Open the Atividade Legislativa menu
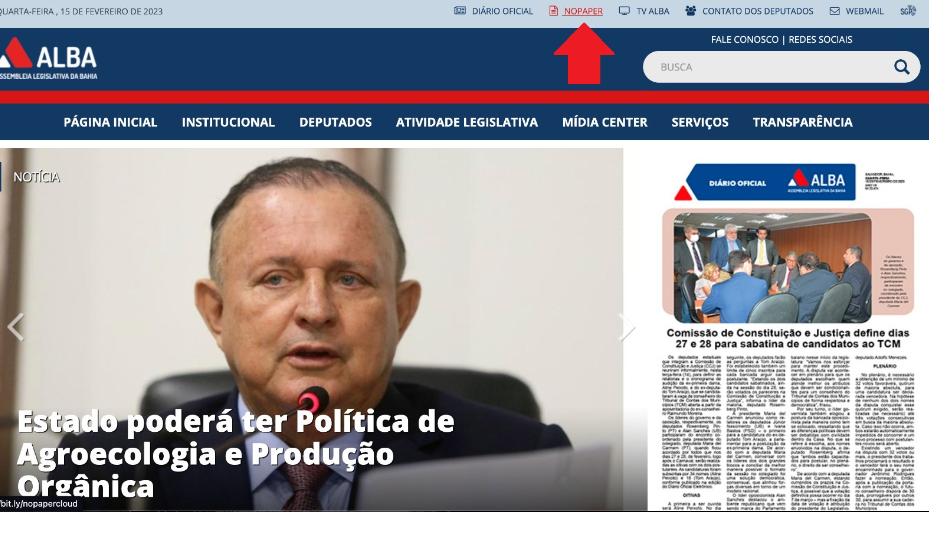Image resolution: width=951 pixels, height=535 pixels. point(467,122)
